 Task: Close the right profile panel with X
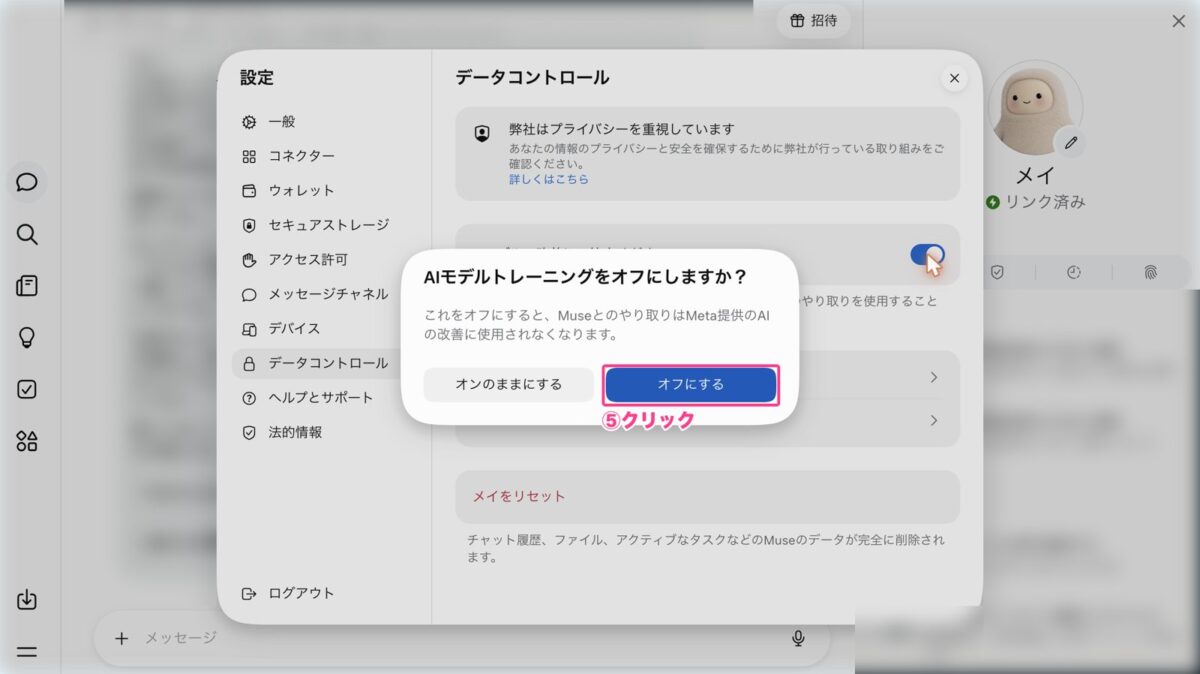(x=1178, y=21)
